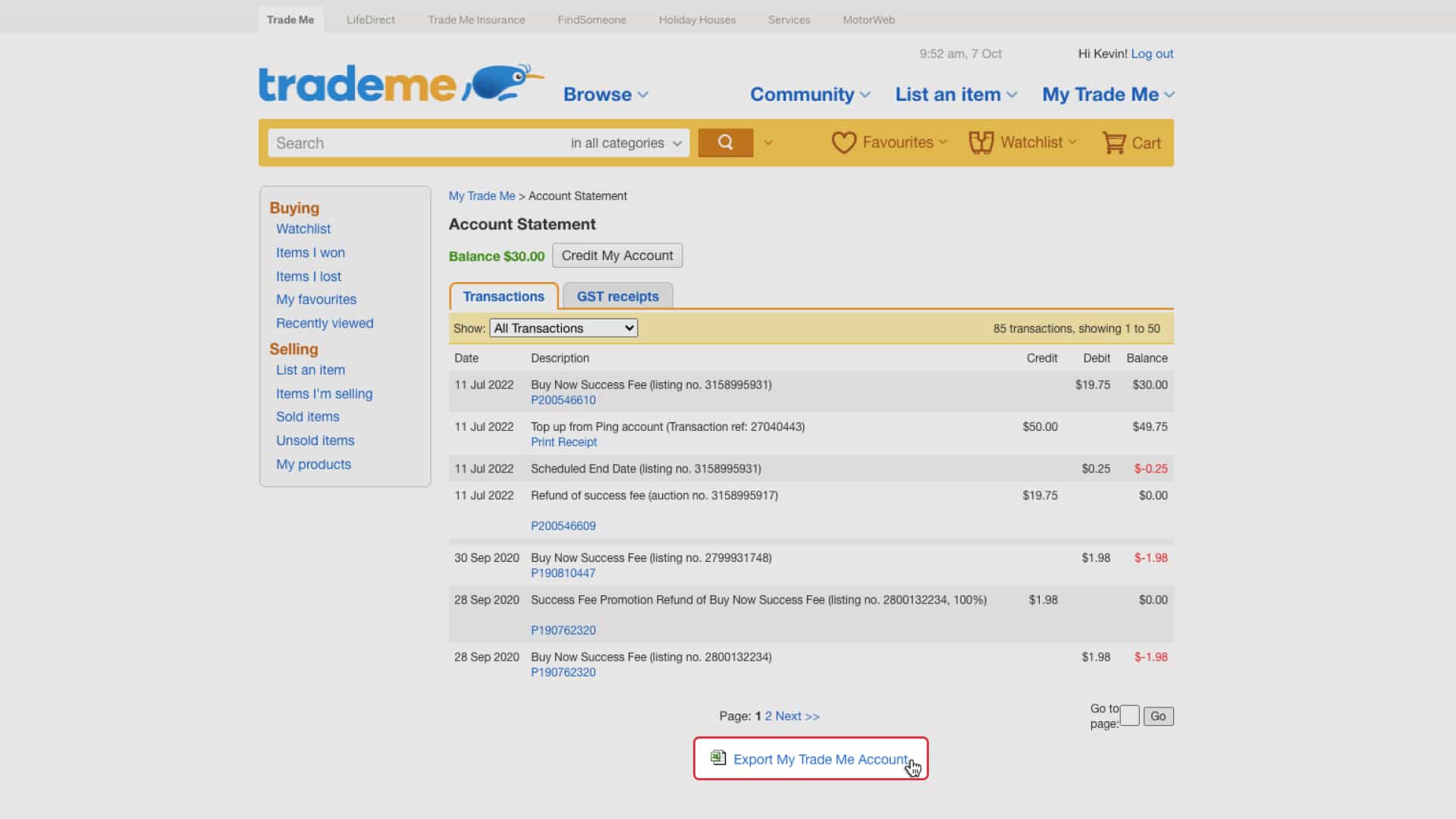Click the magnifying glass search button
Screen dimensions: 1456x819
[x=725, y=143]
